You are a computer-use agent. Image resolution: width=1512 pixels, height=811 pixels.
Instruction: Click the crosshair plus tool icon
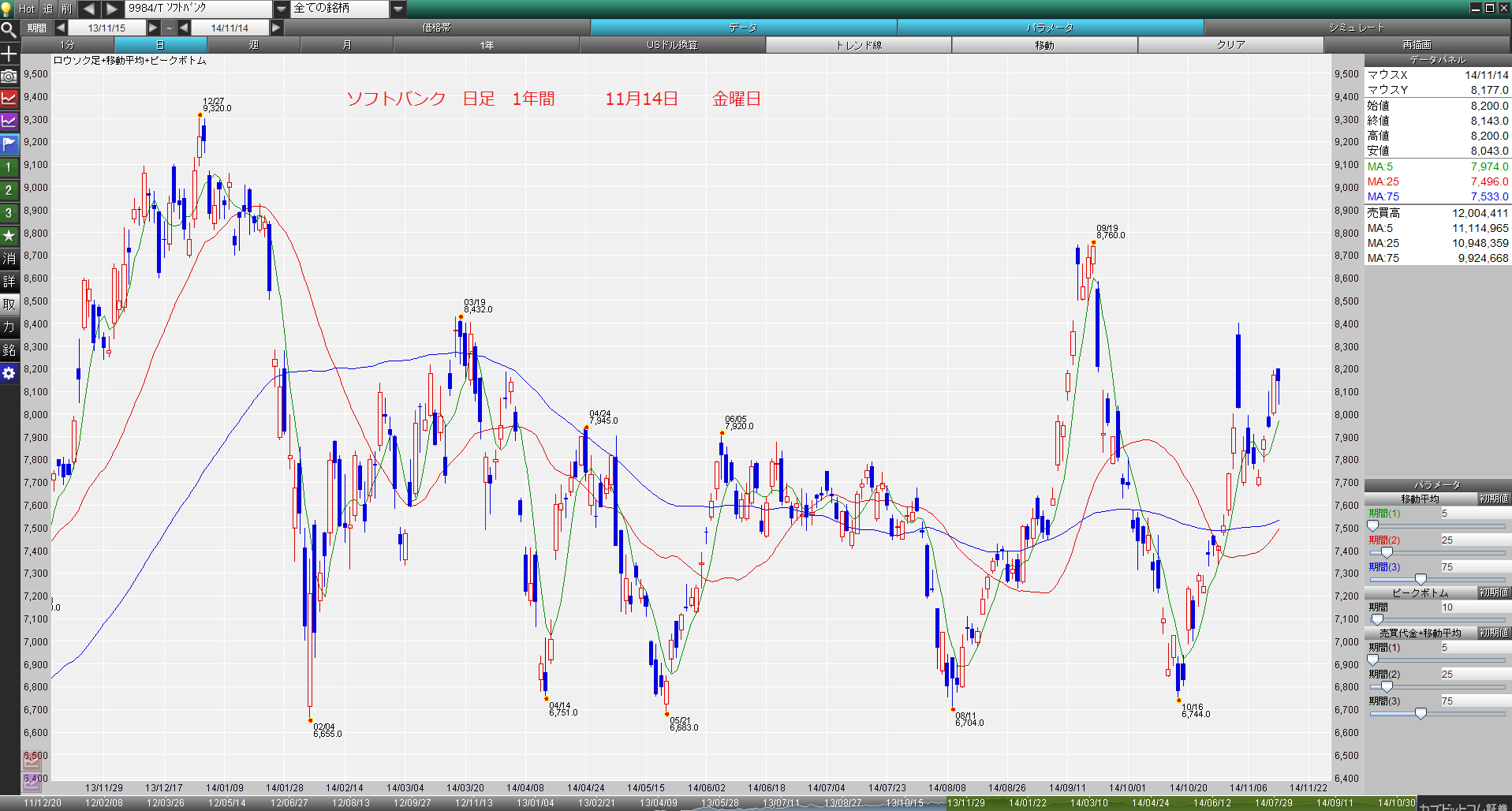[9, 54]
